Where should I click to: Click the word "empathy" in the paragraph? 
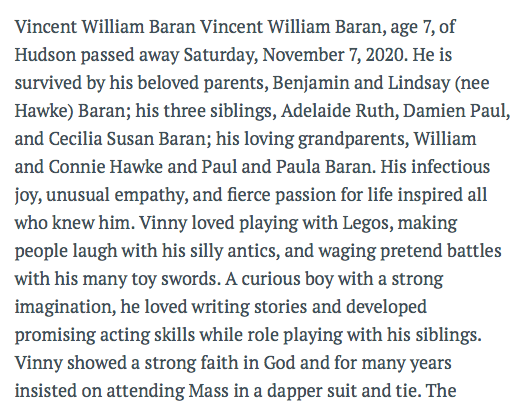(150, 196)
